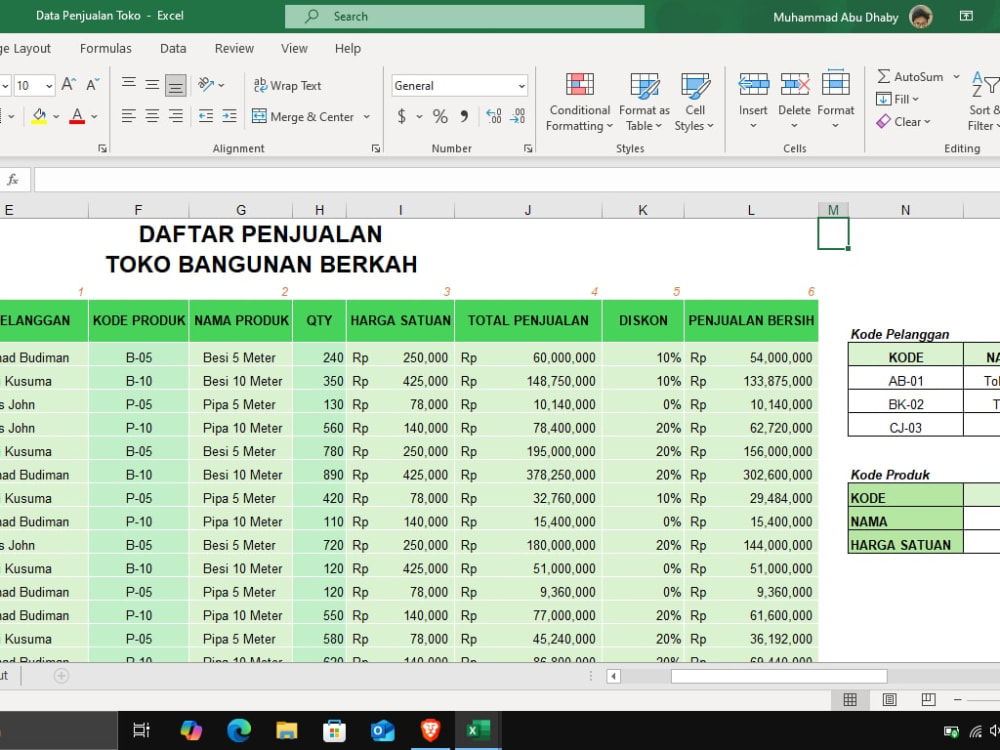
Task: Click the horizontal scrollbar thumb
Action: click(779, 676)
